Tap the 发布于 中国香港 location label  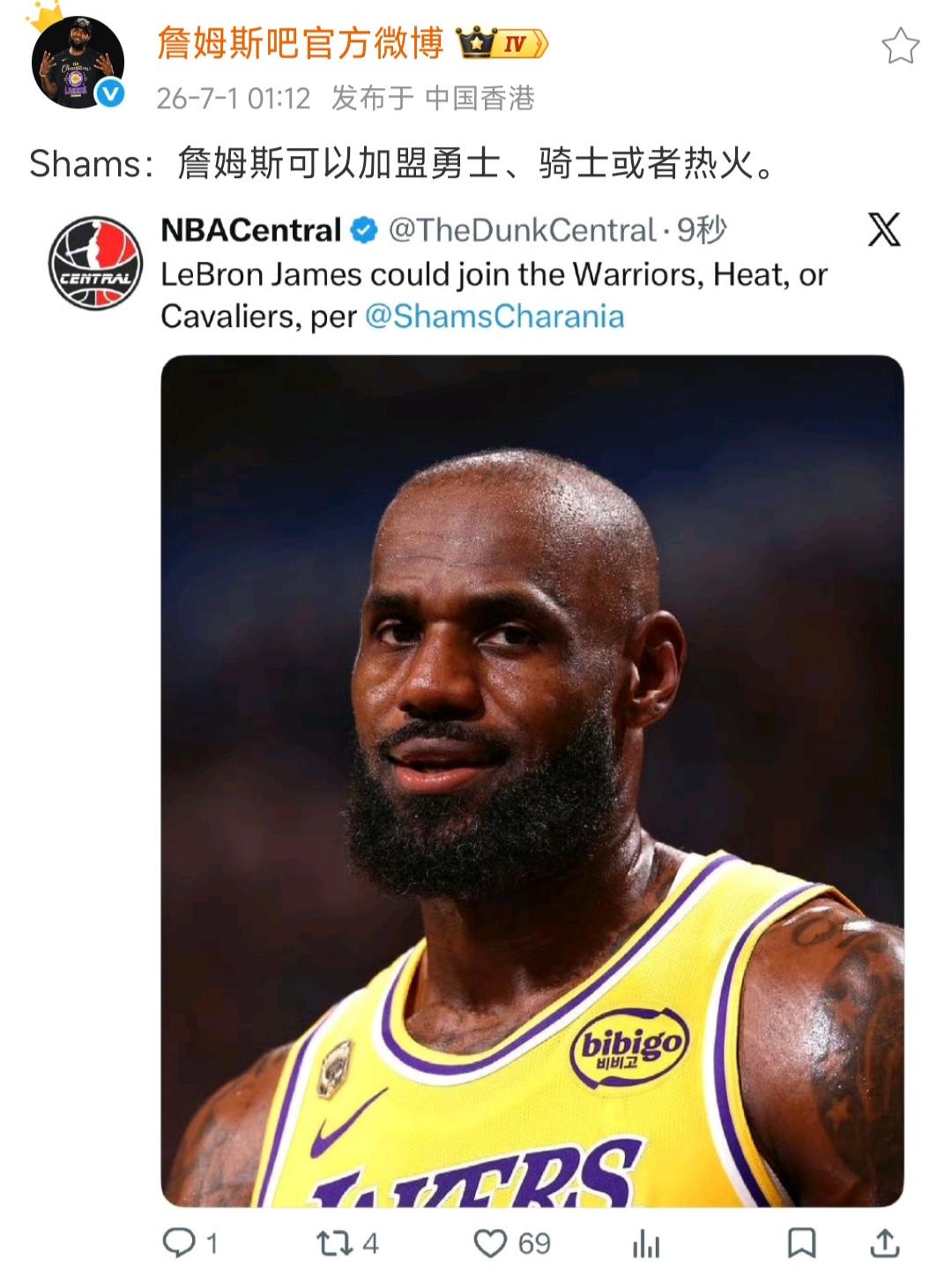tap(433, 98)
